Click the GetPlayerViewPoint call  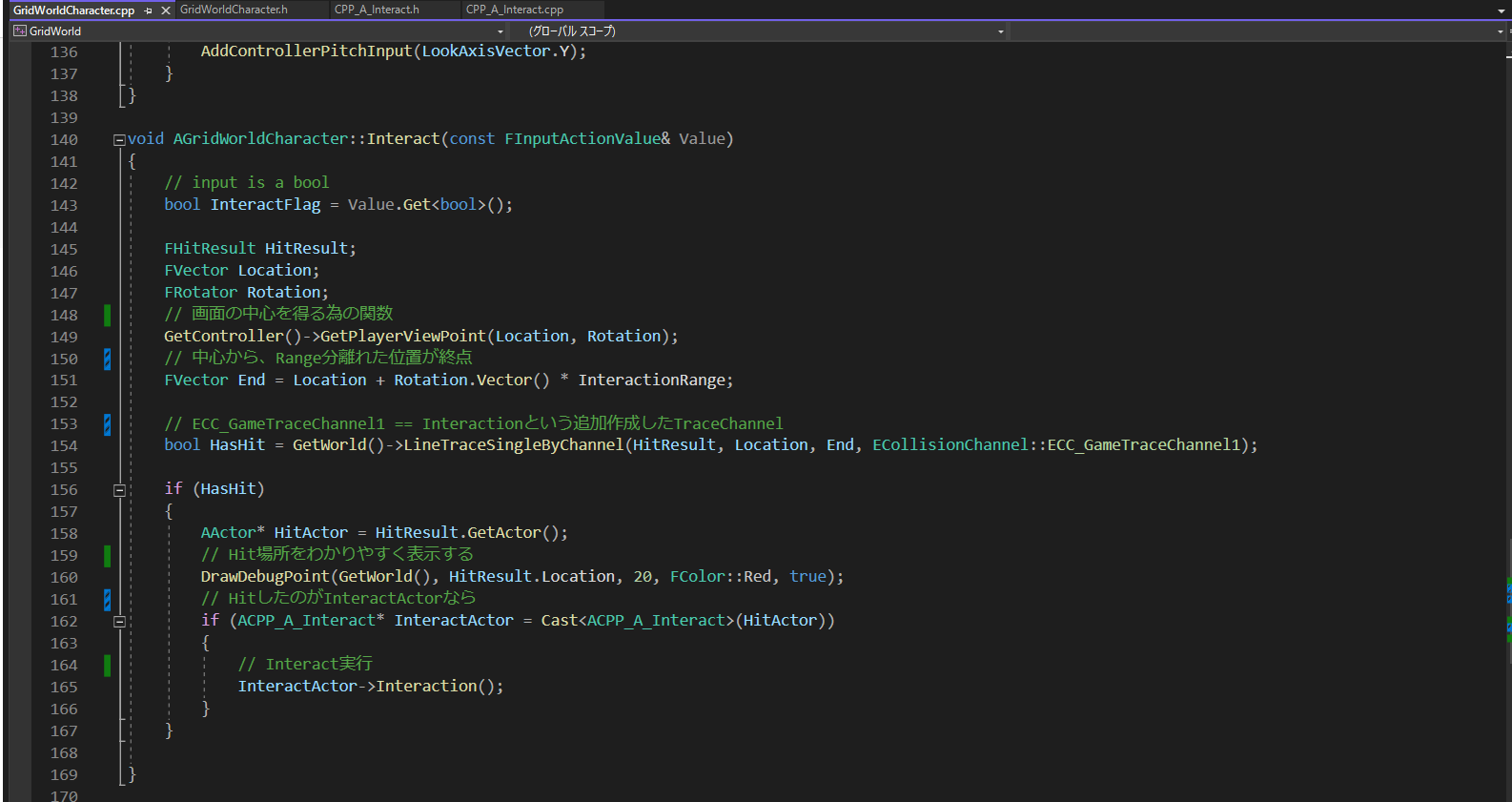click(x=402, y=336)
